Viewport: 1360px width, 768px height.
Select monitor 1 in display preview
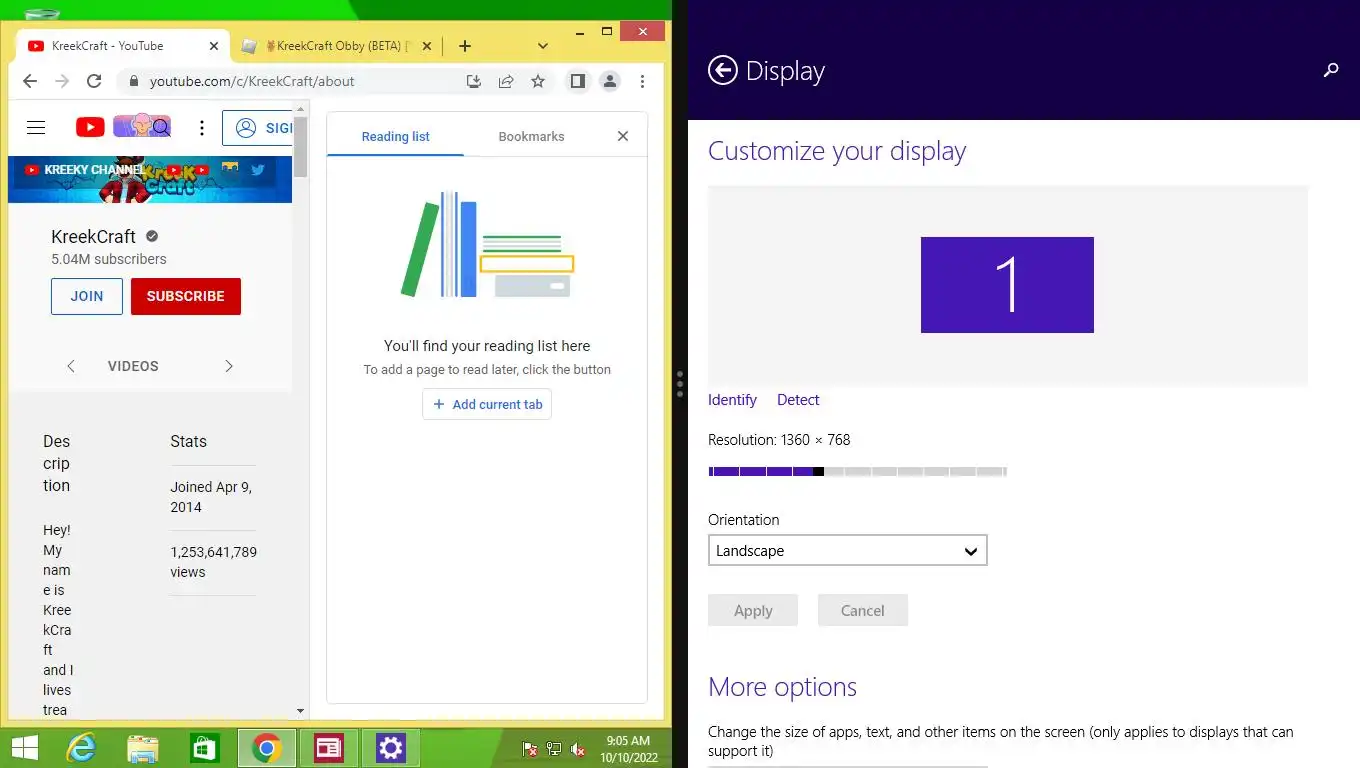click(1007, 285)
